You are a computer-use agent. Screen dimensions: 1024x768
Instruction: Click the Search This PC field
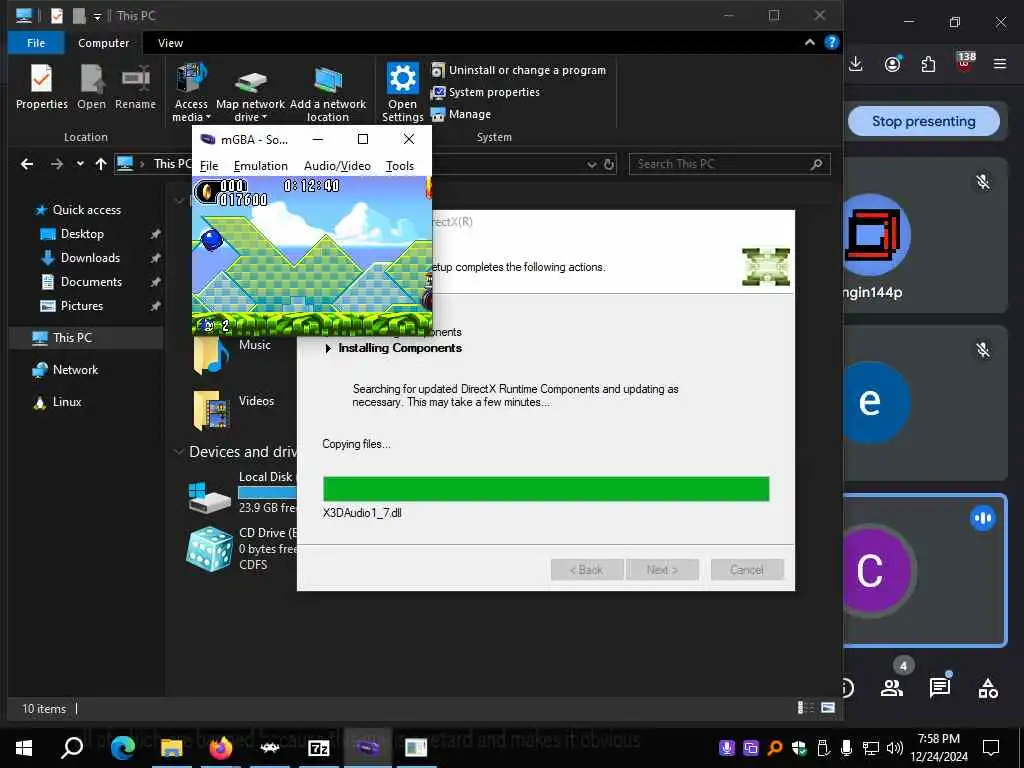pyautogui.click(x=729, y=164)
